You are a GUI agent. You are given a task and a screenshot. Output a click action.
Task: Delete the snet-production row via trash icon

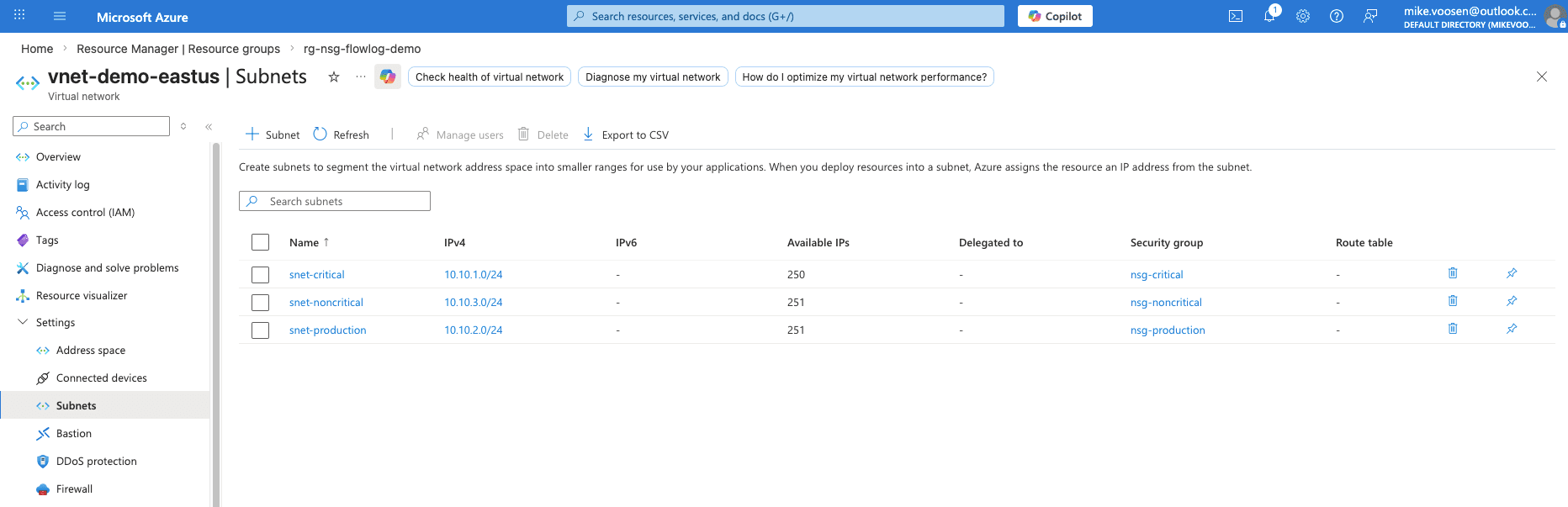(1453, 329)
